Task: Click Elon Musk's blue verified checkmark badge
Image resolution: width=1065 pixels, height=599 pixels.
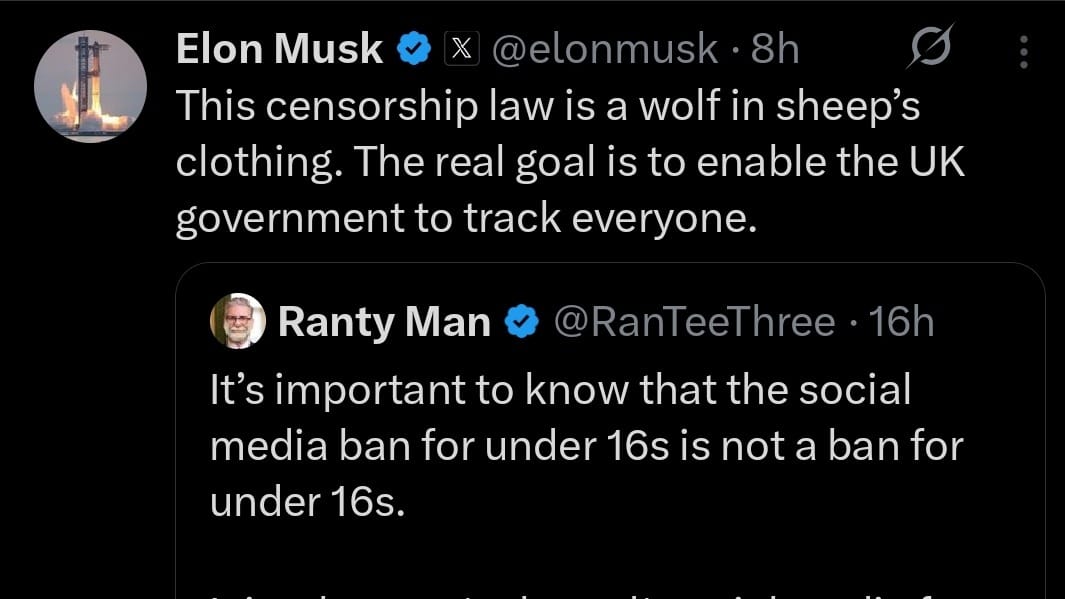Action: click(414, 50)
